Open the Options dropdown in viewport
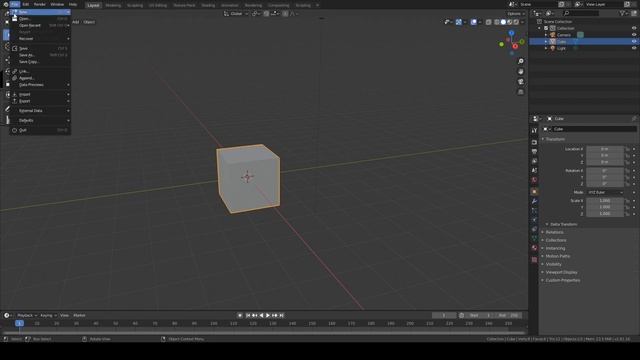This screenshot has width=640, height=360. point(516,14)
